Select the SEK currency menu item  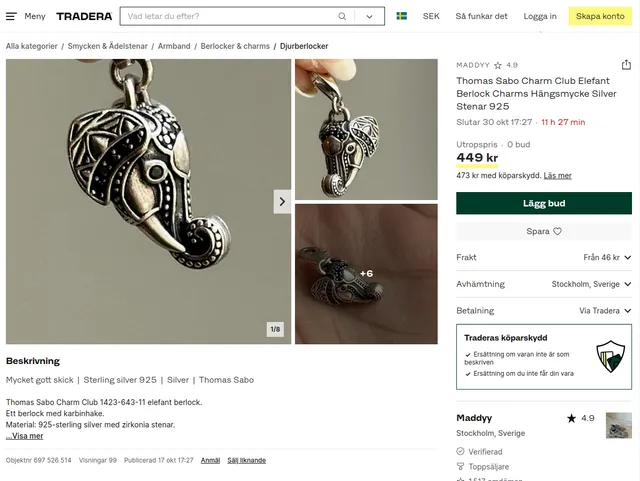tap(431, 16)
